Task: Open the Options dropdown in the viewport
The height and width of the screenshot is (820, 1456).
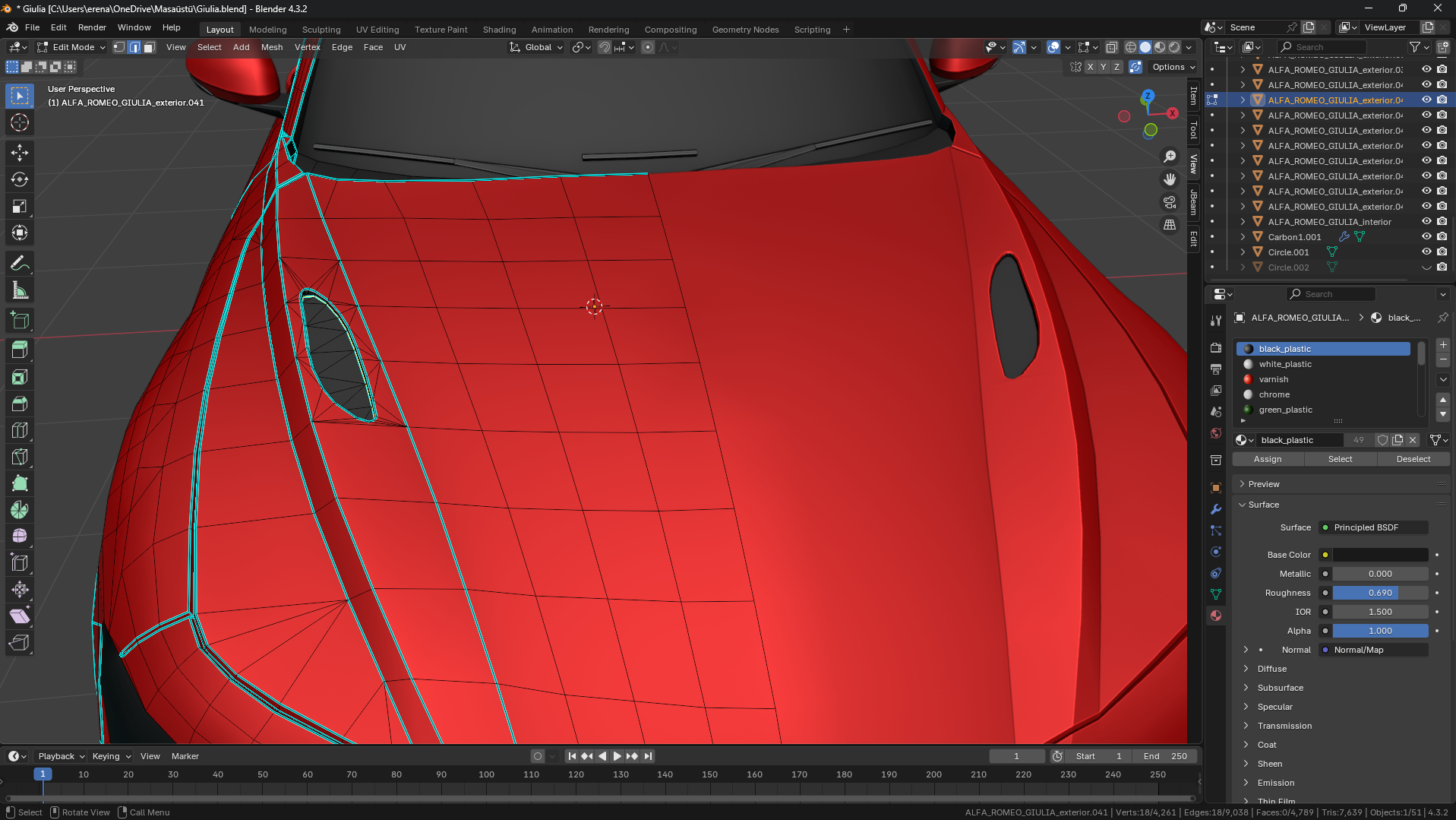Action: pos(1173,67)
